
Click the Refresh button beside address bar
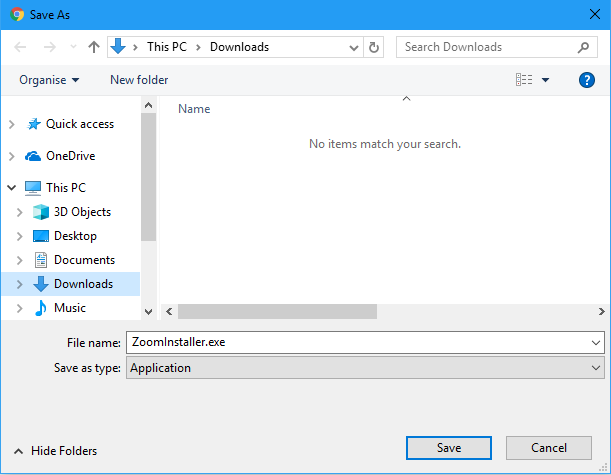click(374, 47)
